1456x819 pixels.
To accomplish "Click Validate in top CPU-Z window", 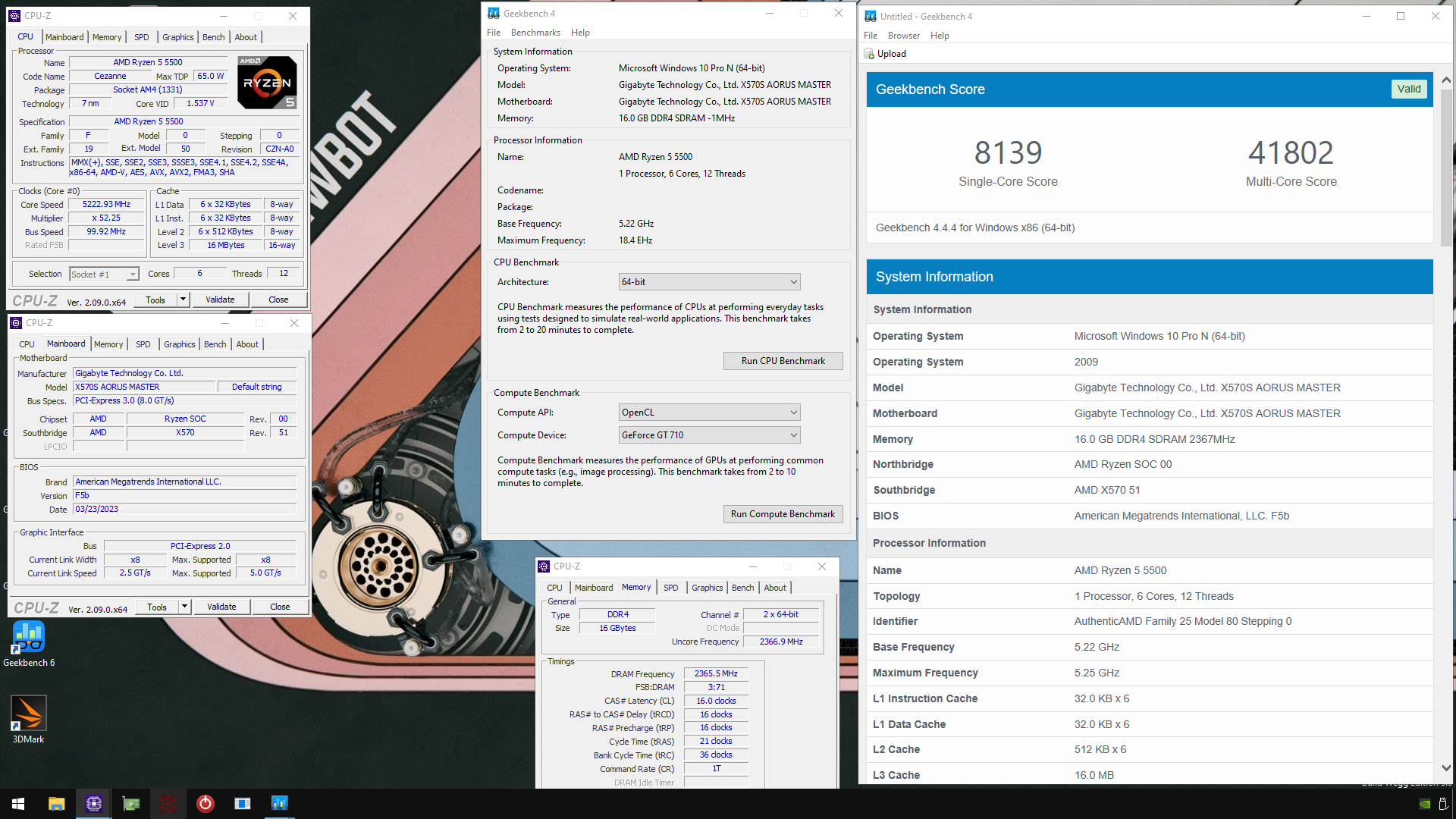I will [220, 300].
